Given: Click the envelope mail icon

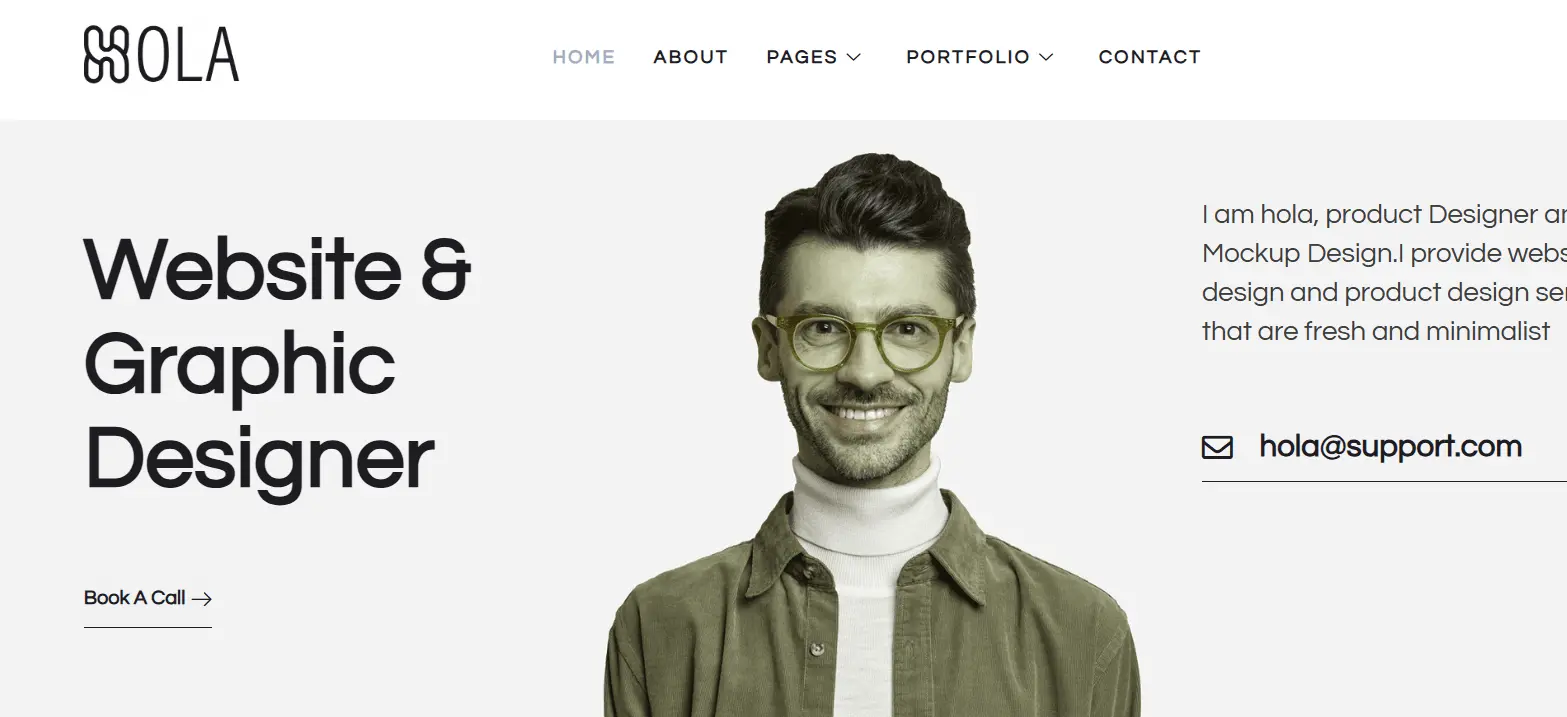Looking at the screenshot, I should point(1217,447).
